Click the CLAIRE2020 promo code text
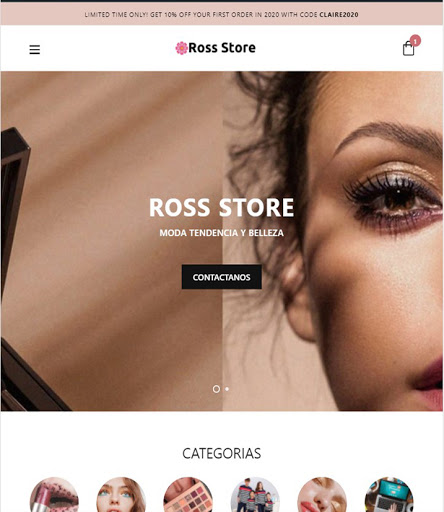The image size is (444, 512). [339, 15]
